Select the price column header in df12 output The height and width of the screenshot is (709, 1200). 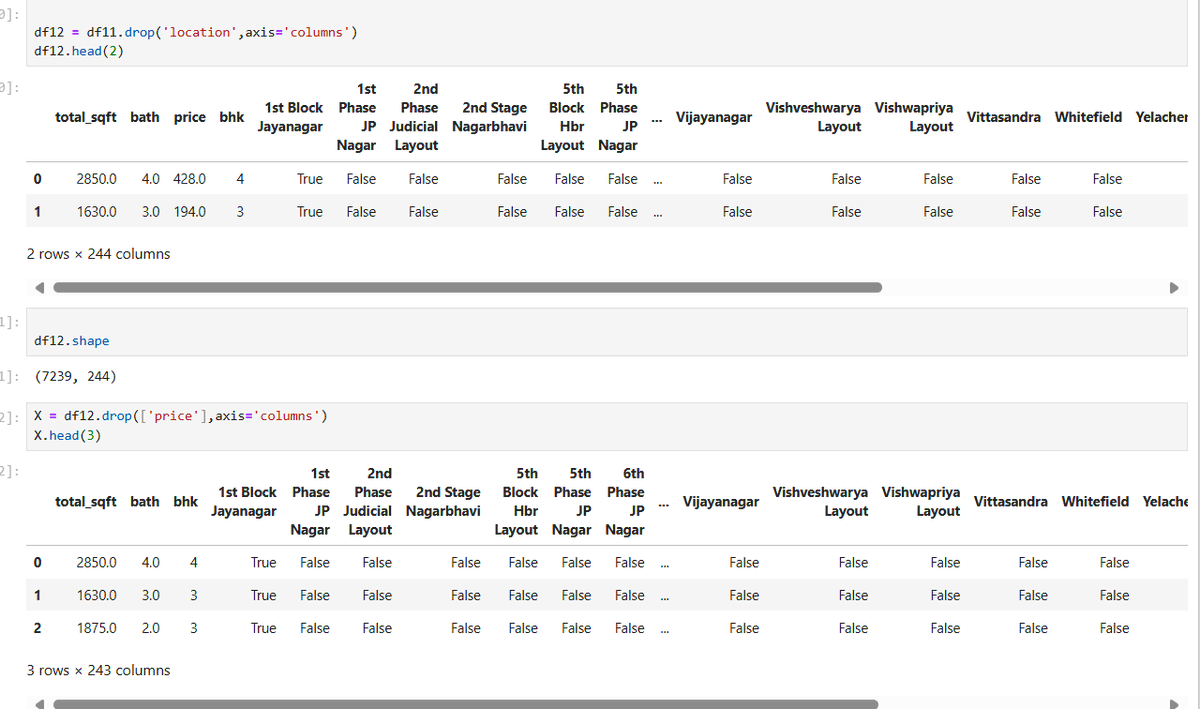[190, 117]
